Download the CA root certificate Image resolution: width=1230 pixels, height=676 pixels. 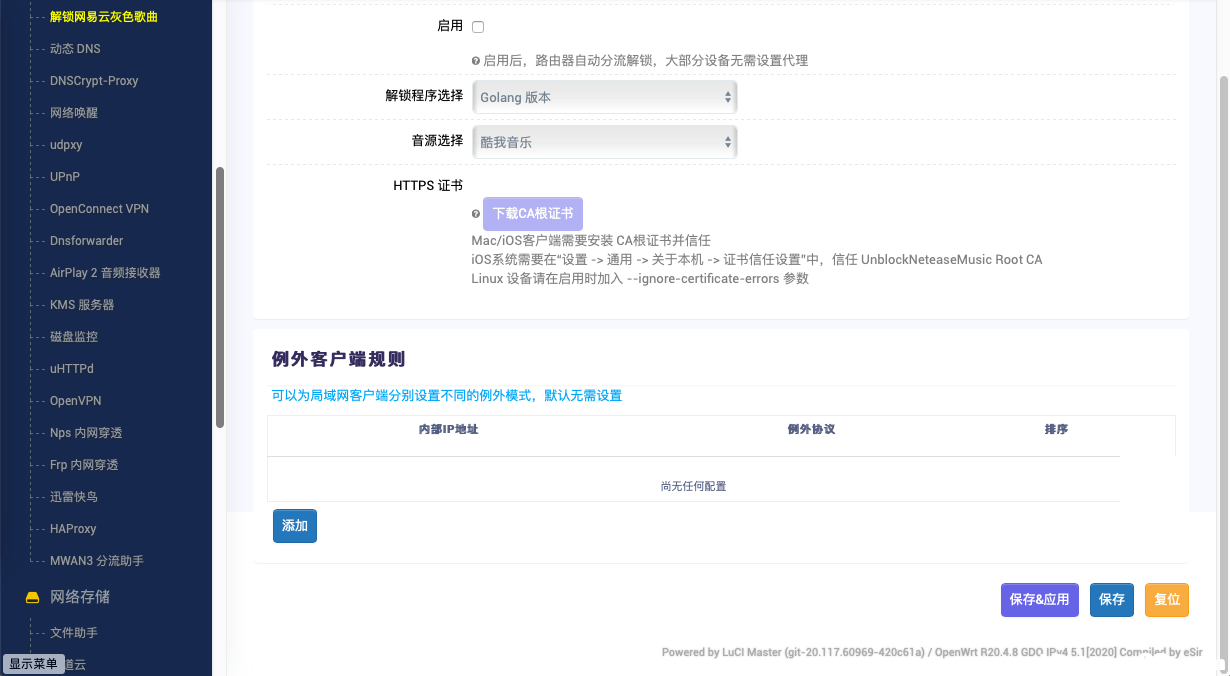532,214
